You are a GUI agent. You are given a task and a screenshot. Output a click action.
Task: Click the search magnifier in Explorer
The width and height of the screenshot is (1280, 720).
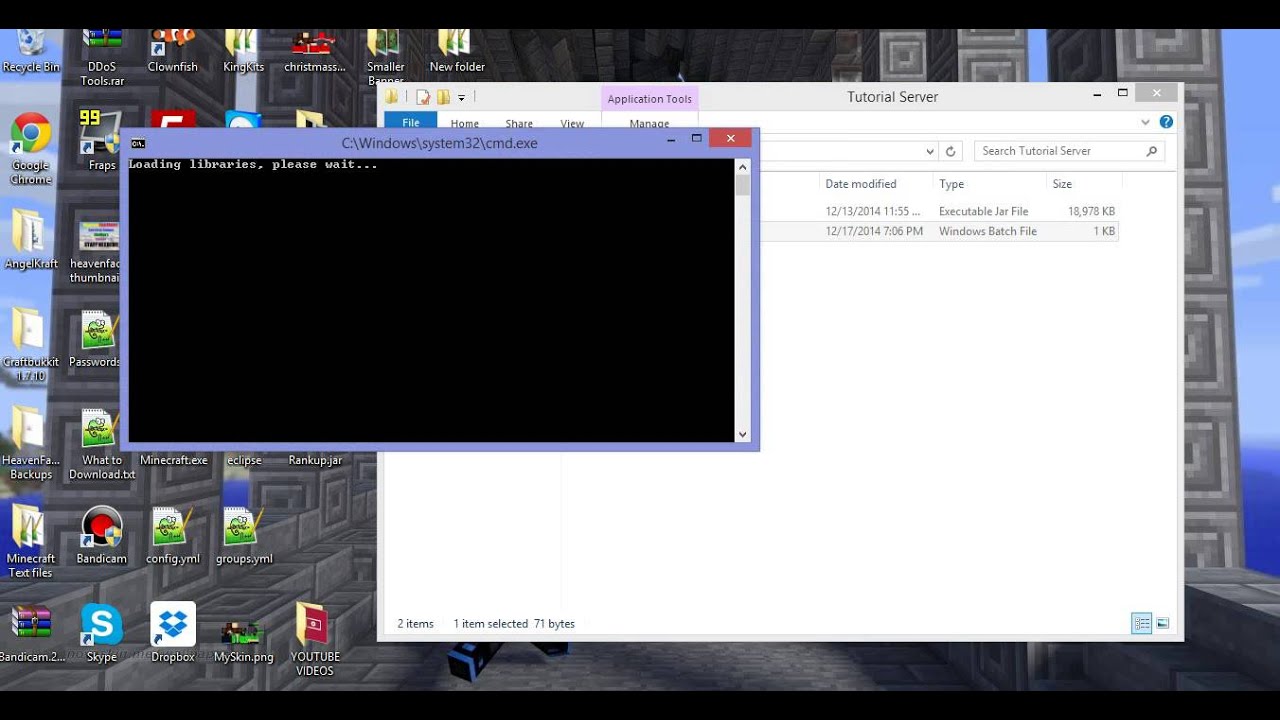click(1151, 151)
